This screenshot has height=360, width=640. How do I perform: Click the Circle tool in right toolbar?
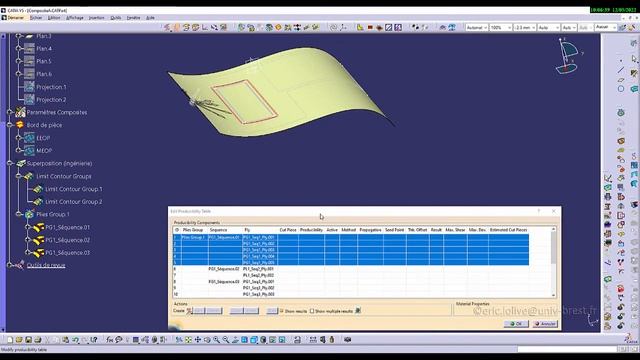pyautogui.click(x=621, y=89)
